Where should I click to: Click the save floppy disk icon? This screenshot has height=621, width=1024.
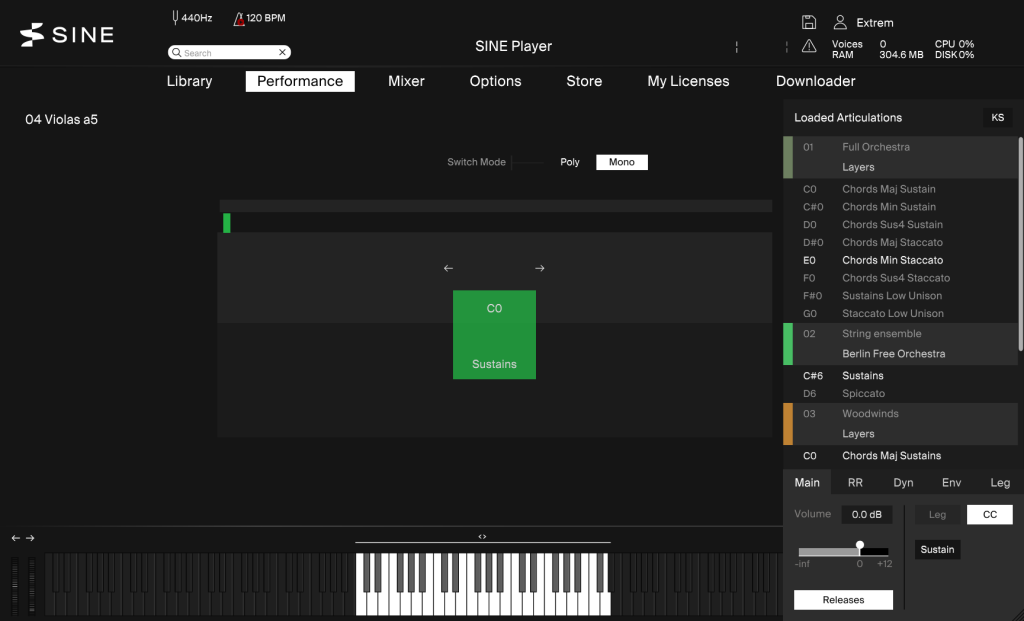click(x=808, y=22)
